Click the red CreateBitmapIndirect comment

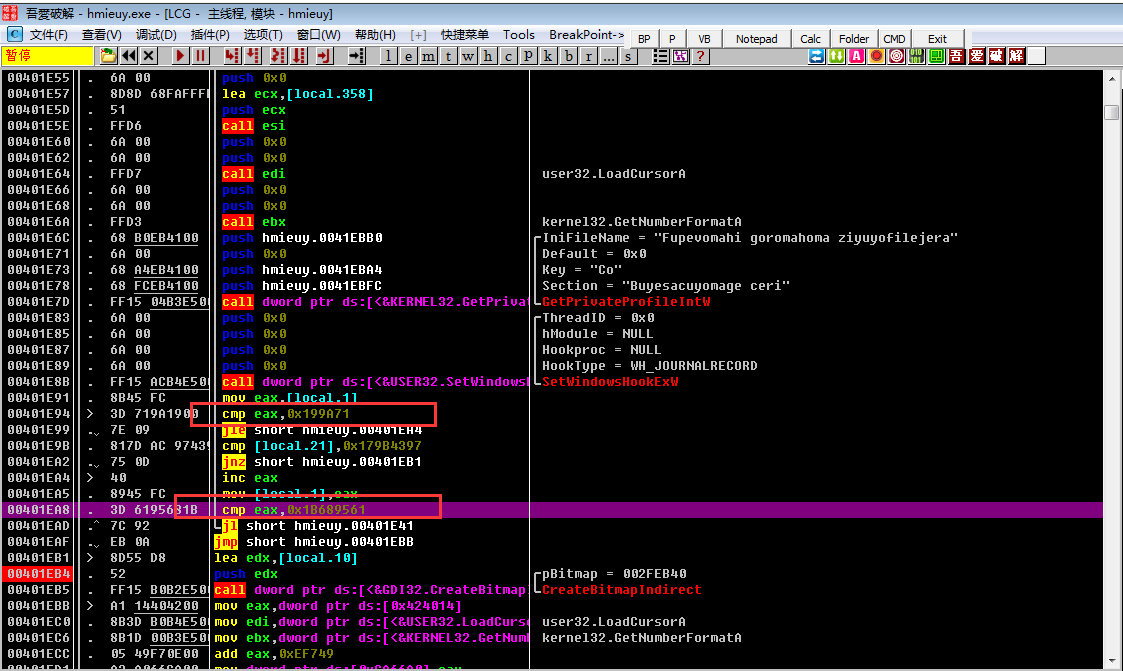click(621, 589)
